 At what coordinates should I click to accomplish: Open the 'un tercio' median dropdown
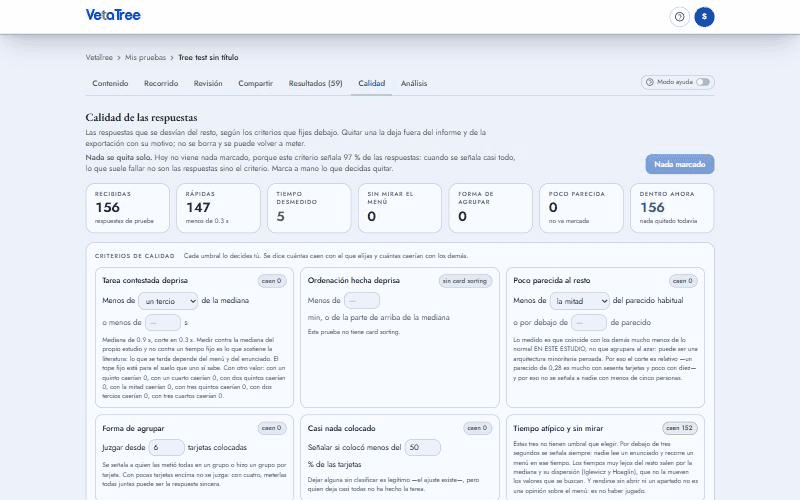[x=168, y=301]
